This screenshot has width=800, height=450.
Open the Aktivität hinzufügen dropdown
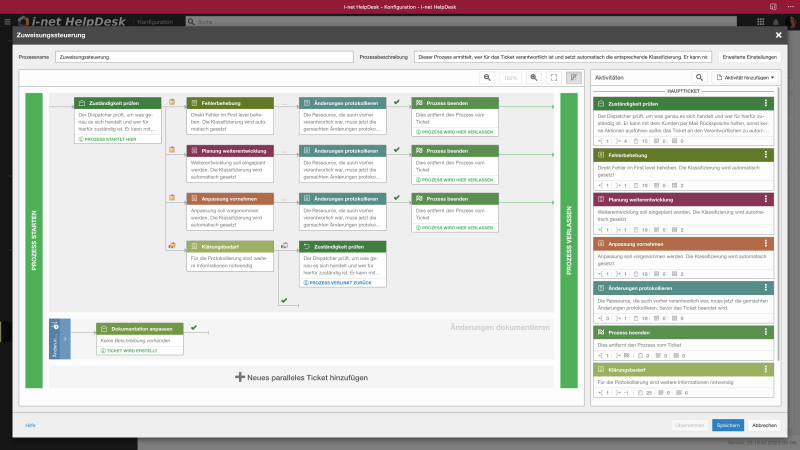pos(749,77)
